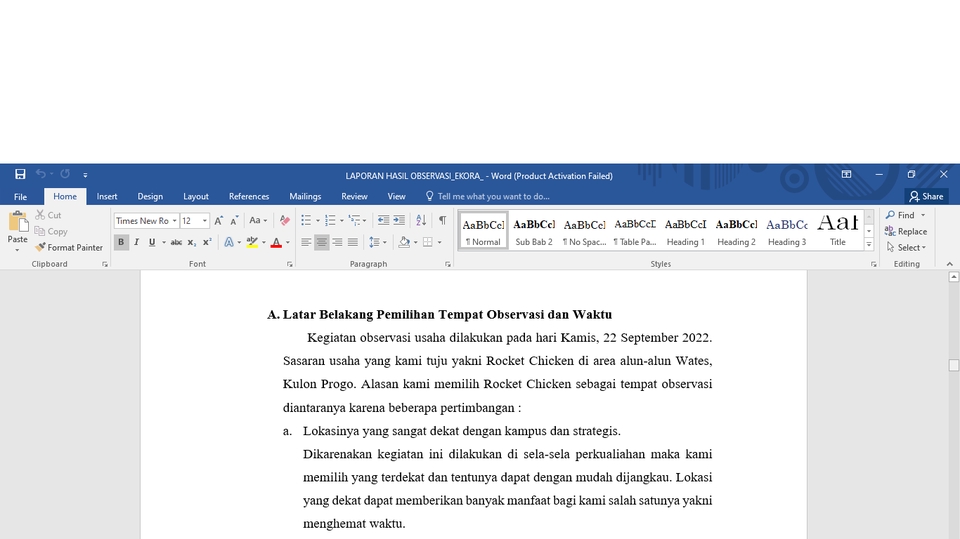Toggle Center alignment
The image size is (960, 539).
click(321, 243)
